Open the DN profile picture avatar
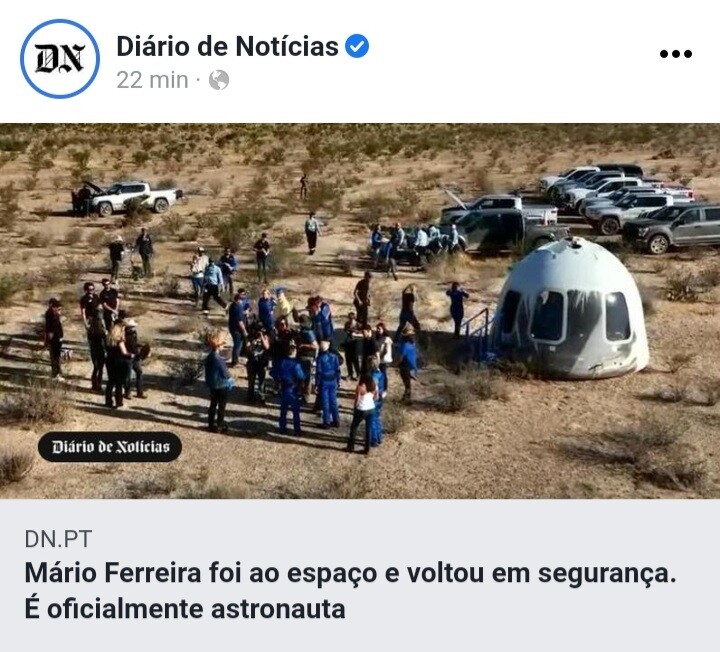 [x=60, y=58]
